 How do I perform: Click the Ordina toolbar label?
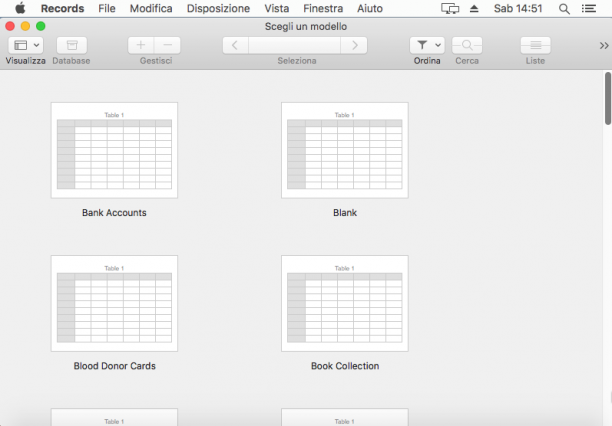click(x=427, y=61)
